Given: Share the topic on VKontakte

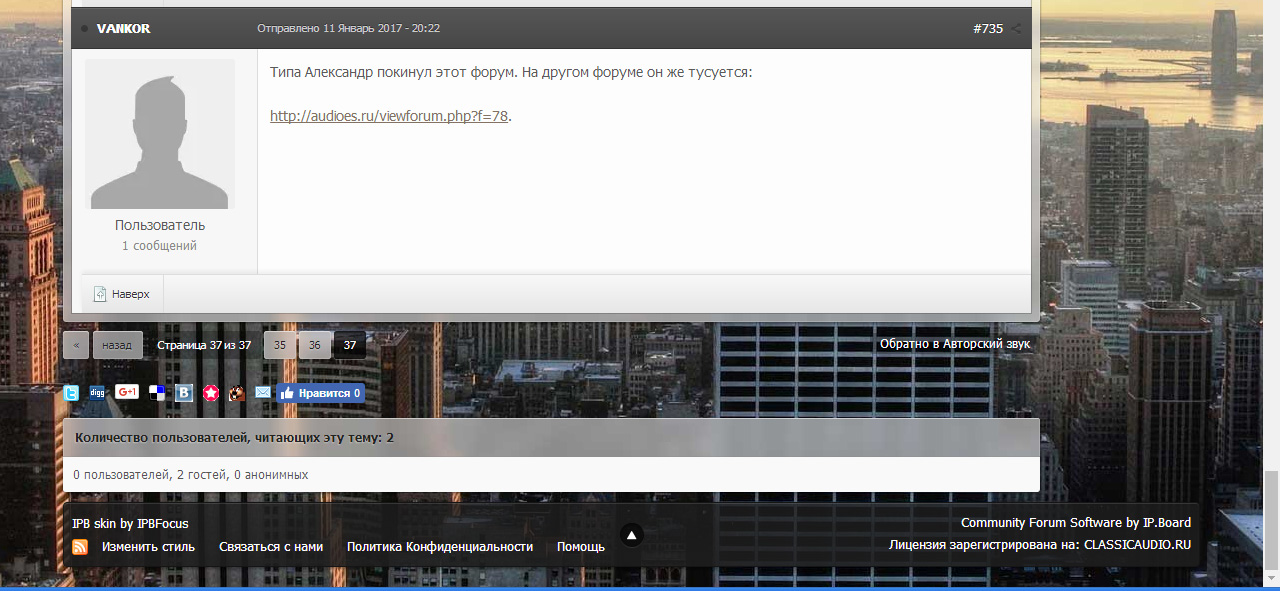Looking at the screenshot, I should tap(185, 393).
